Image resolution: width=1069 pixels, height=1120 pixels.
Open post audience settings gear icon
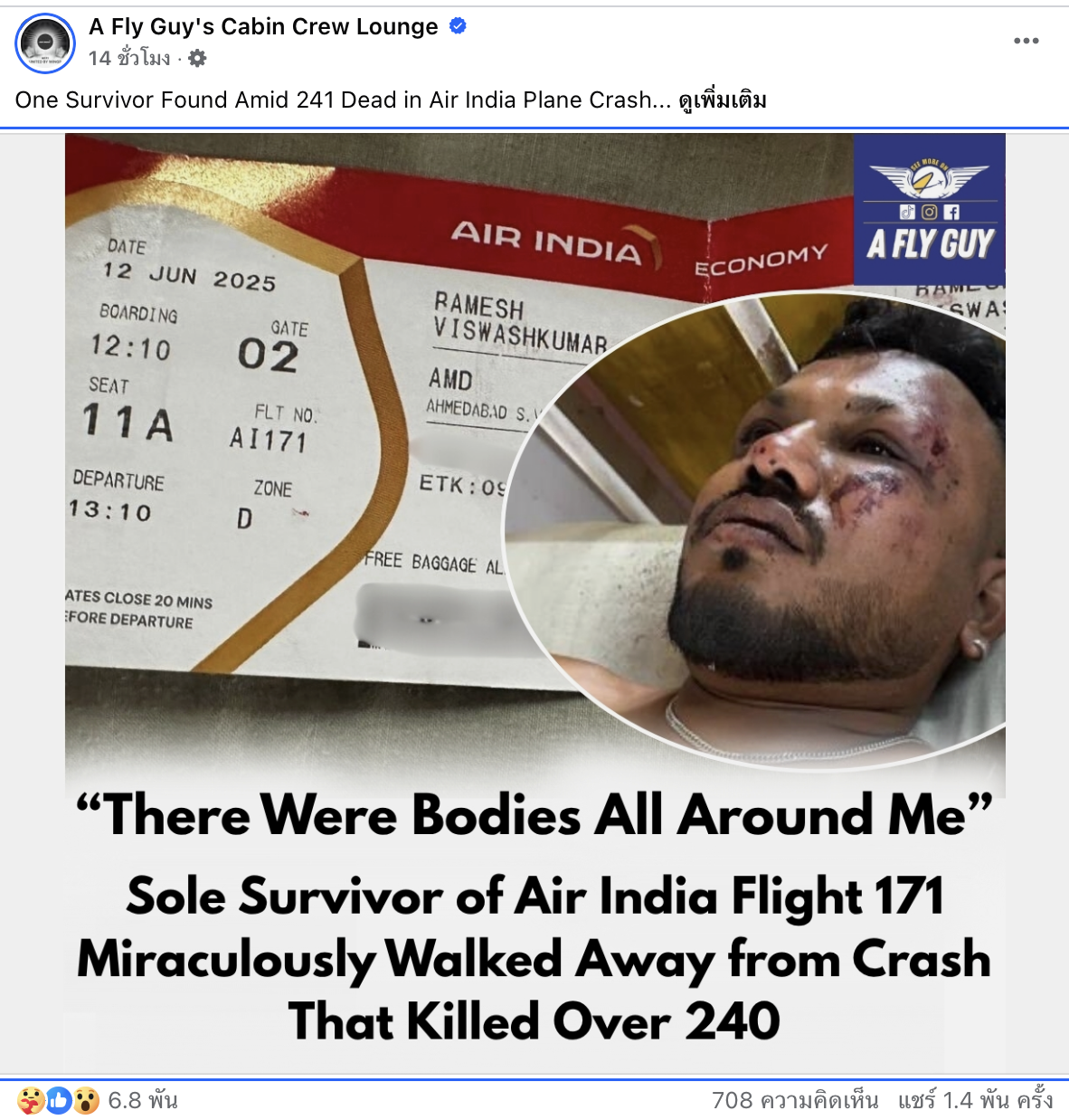(197, 59)
